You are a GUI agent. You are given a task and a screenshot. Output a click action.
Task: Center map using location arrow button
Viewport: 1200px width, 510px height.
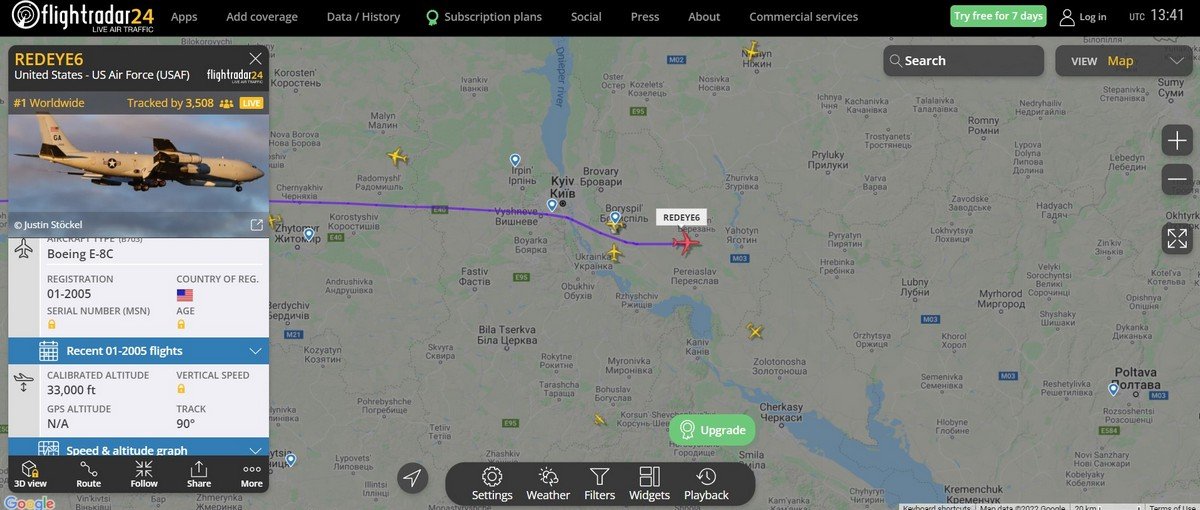click(412, 478)
